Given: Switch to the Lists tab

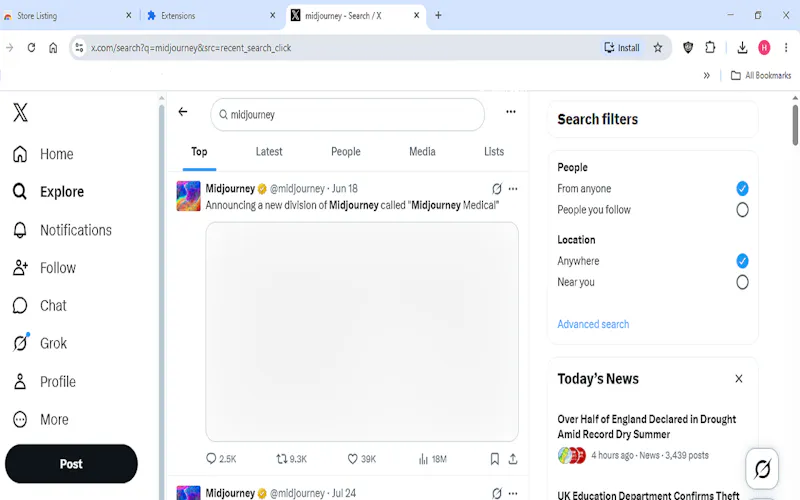Looking at the screenshot, I should tap(494, 152).
